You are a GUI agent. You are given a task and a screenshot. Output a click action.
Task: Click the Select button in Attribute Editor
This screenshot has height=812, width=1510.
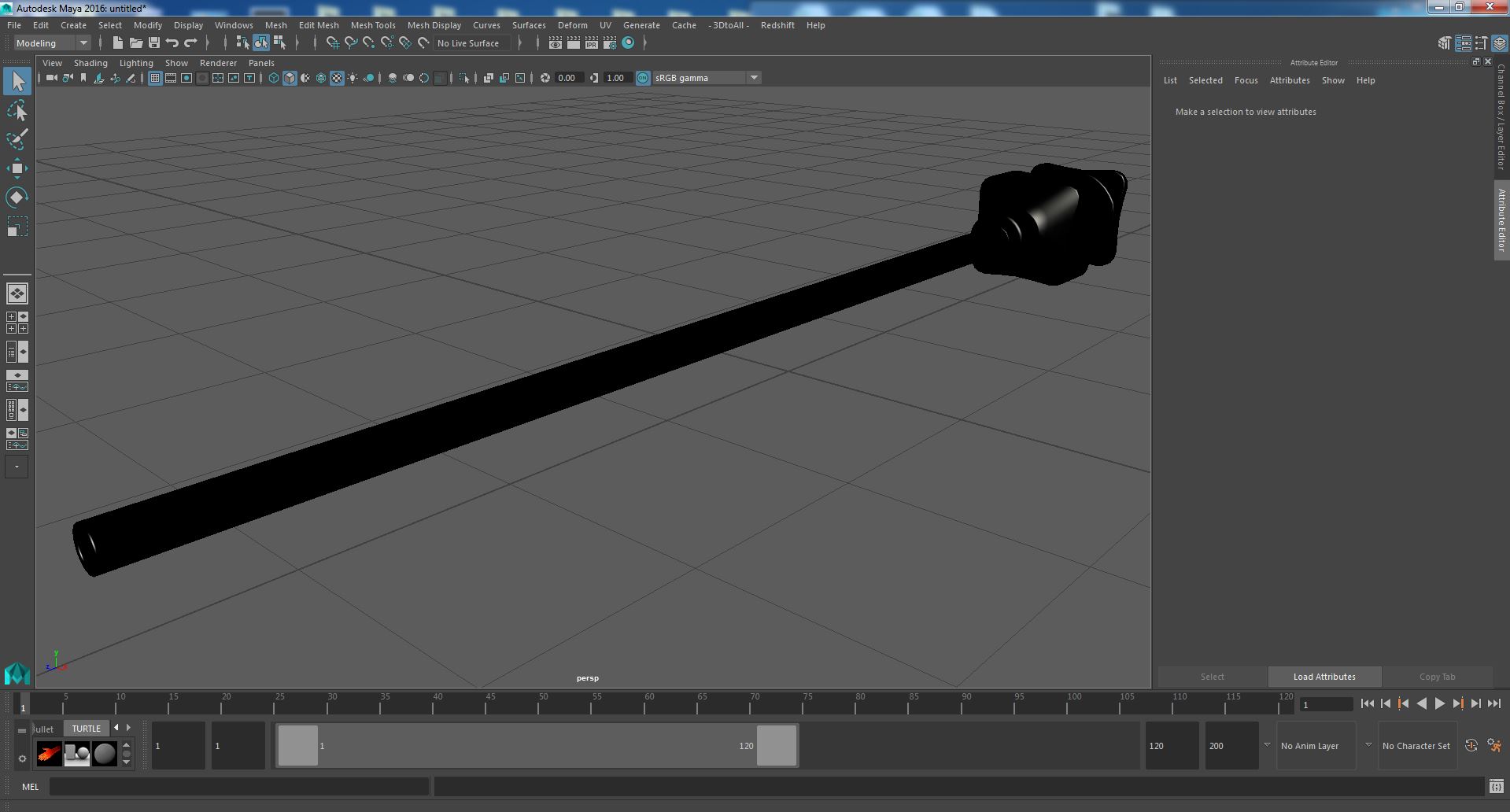click(1212, 677)
